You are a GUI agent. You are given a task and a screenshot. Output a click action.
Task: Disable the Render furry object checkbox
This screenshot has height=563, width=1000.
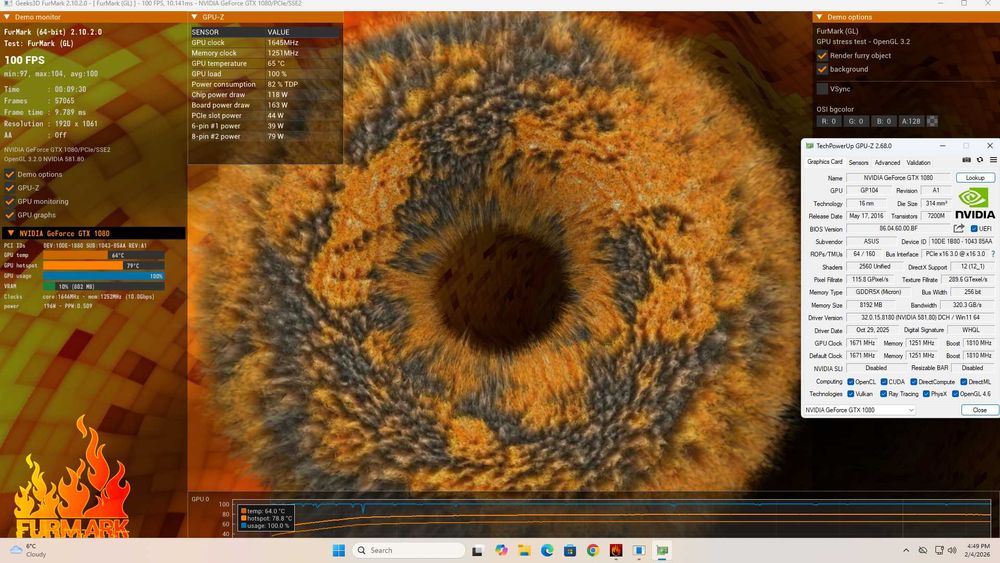[823, 56]
